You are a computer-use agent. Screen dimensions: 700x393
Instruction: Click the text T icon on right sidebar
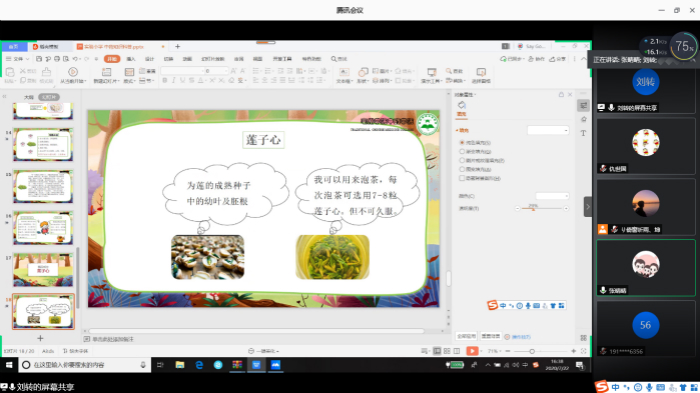583,133
